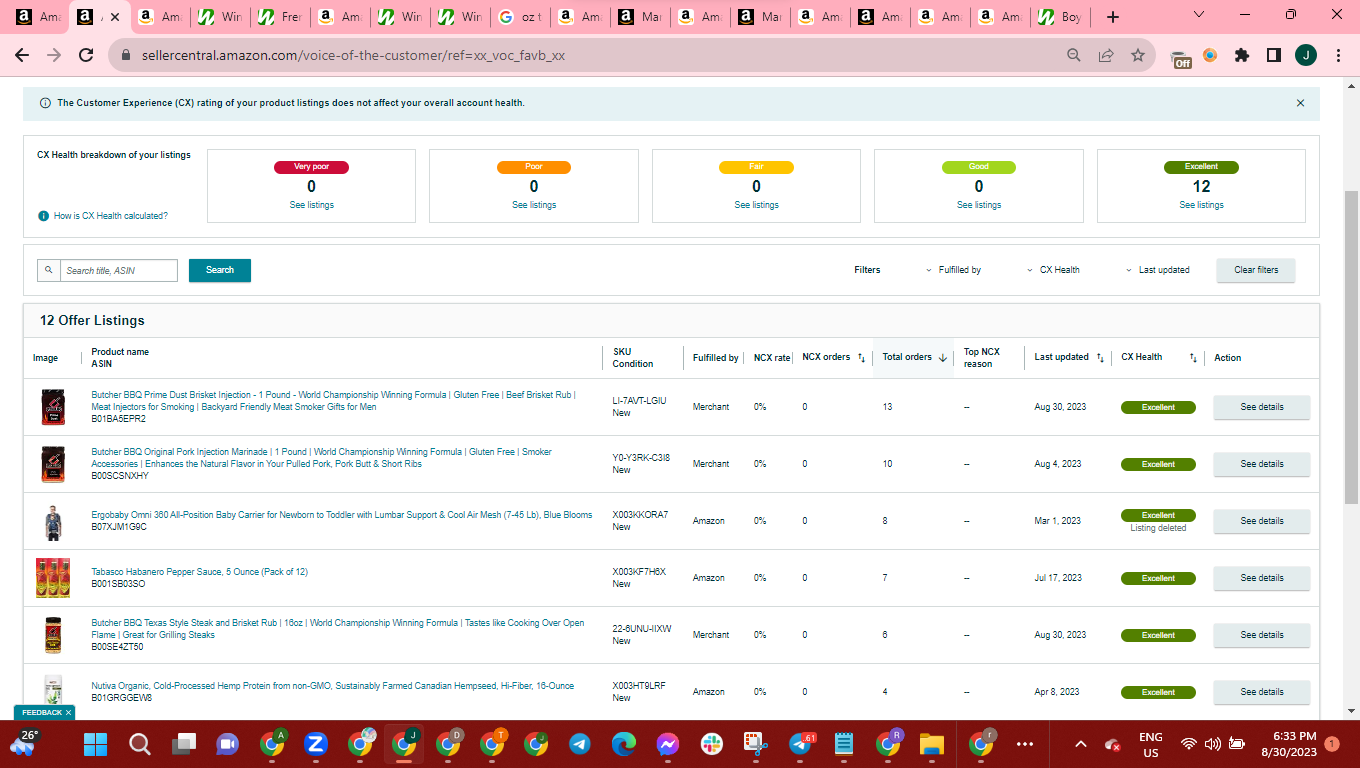
Task: Close the Feedback tab widget
Action: tap(68, 712)
